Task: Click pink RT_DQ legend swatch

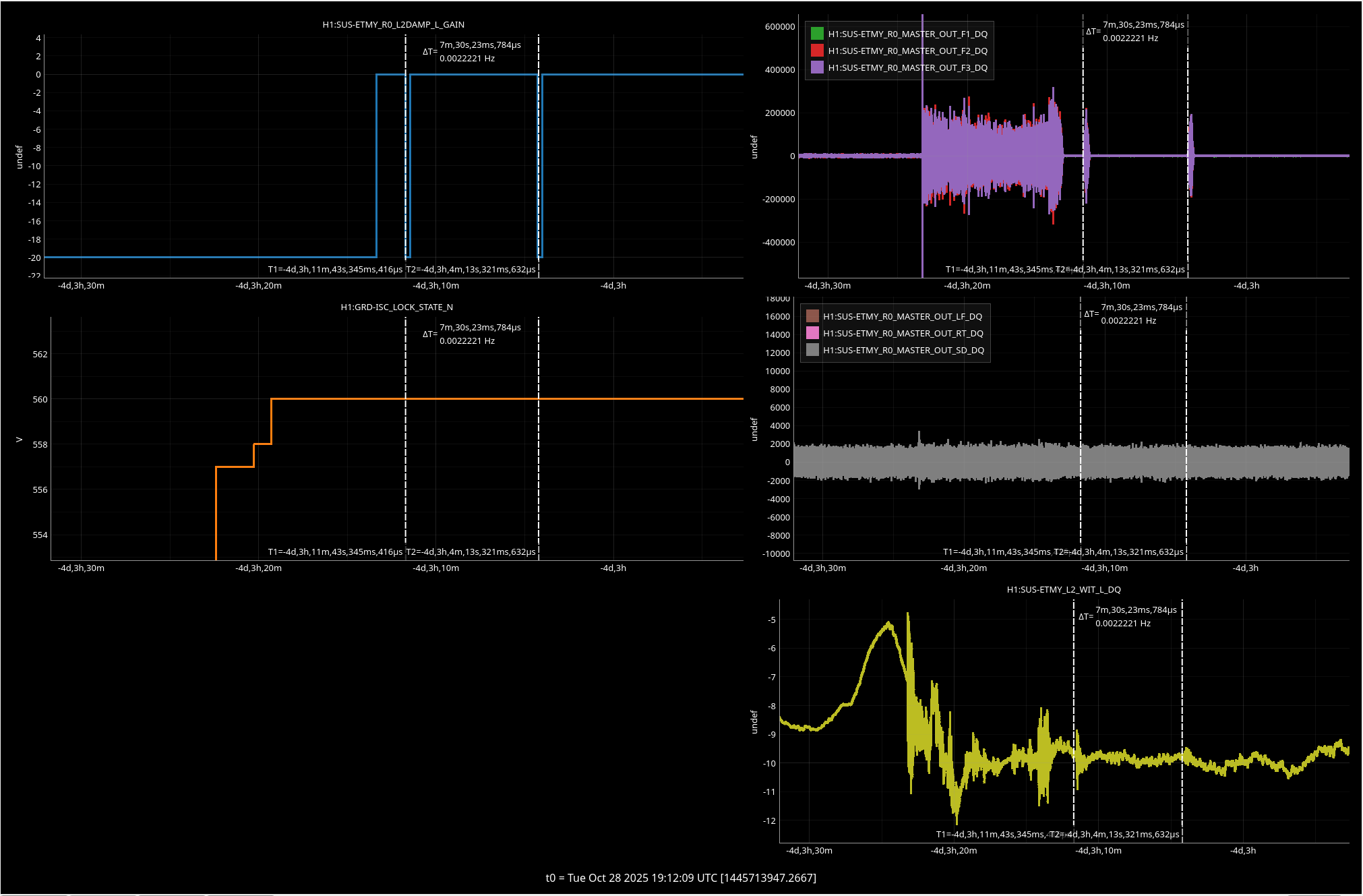Action: point(812,333)
